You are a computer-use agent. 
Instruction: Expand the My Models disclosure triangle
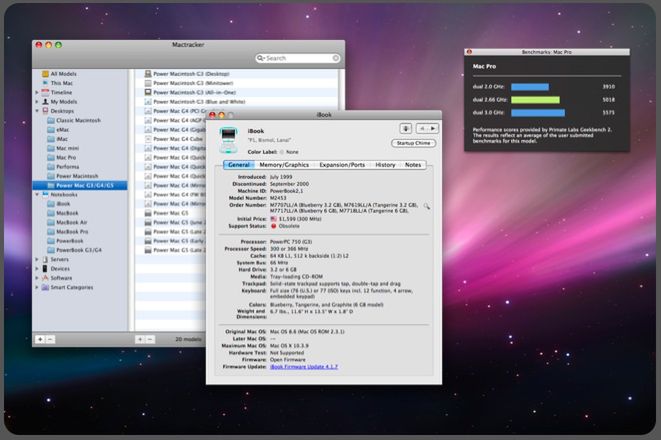[37, 102]
